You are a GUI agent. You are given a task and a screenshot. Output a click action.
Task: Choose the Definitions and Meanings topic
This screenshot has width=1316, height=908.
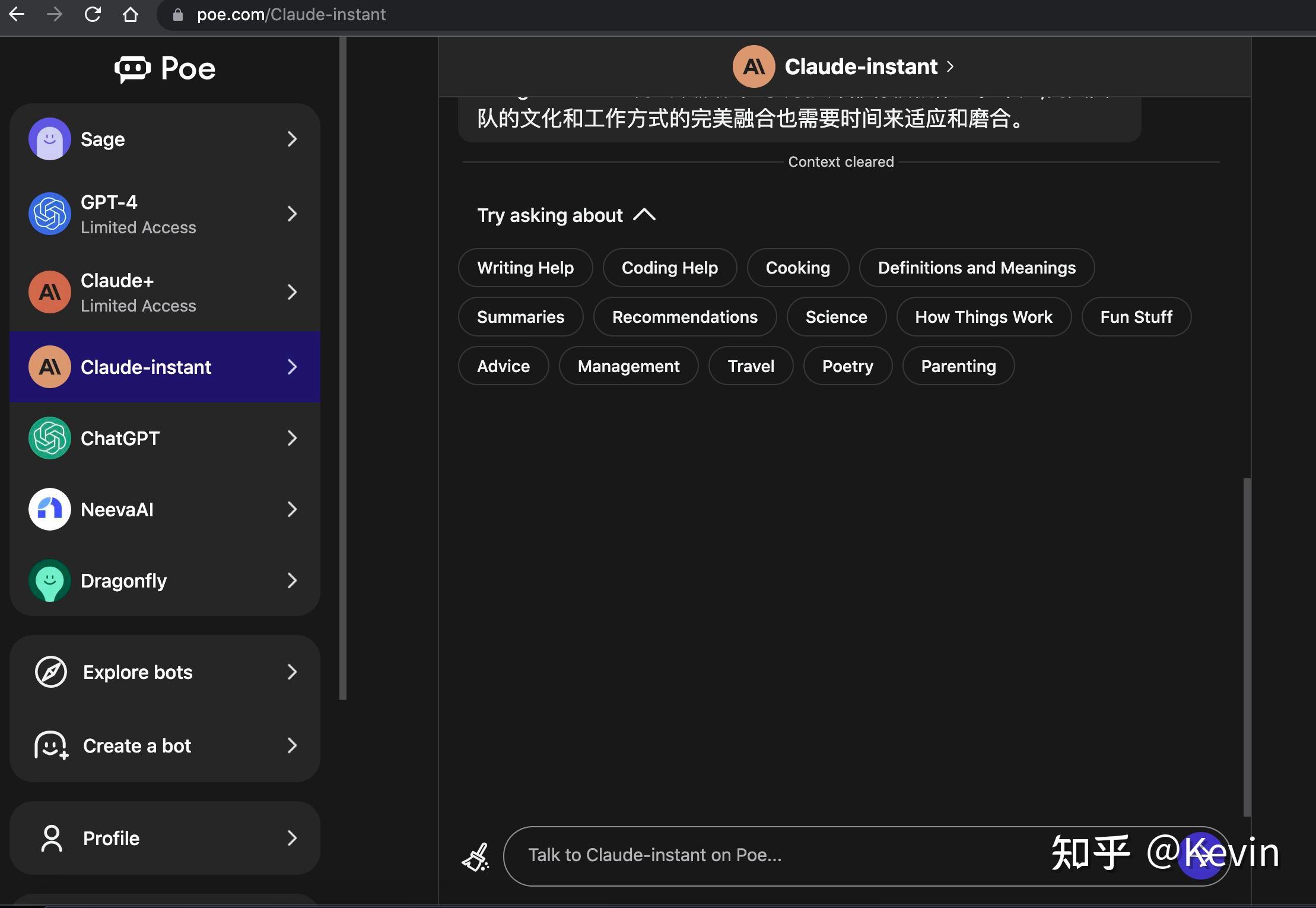point(976,268)
